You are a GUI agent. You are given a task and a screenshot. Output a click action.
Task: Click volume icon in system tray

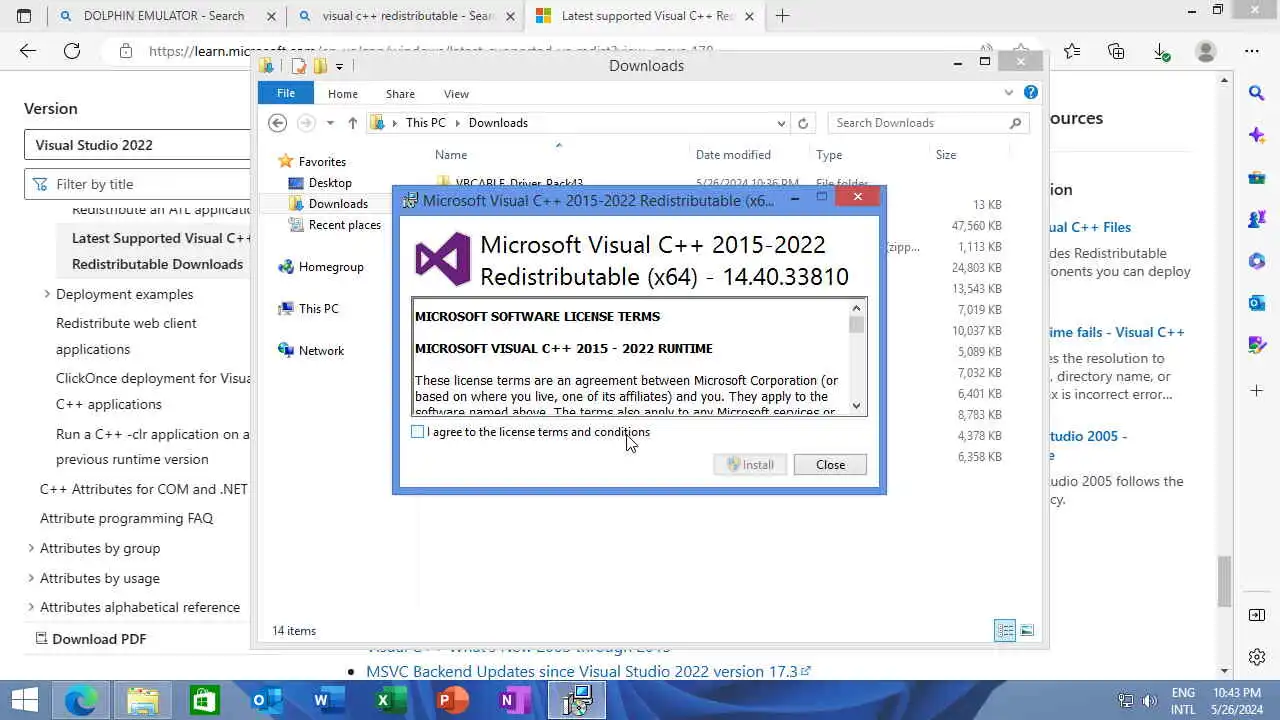point(1150,701)
